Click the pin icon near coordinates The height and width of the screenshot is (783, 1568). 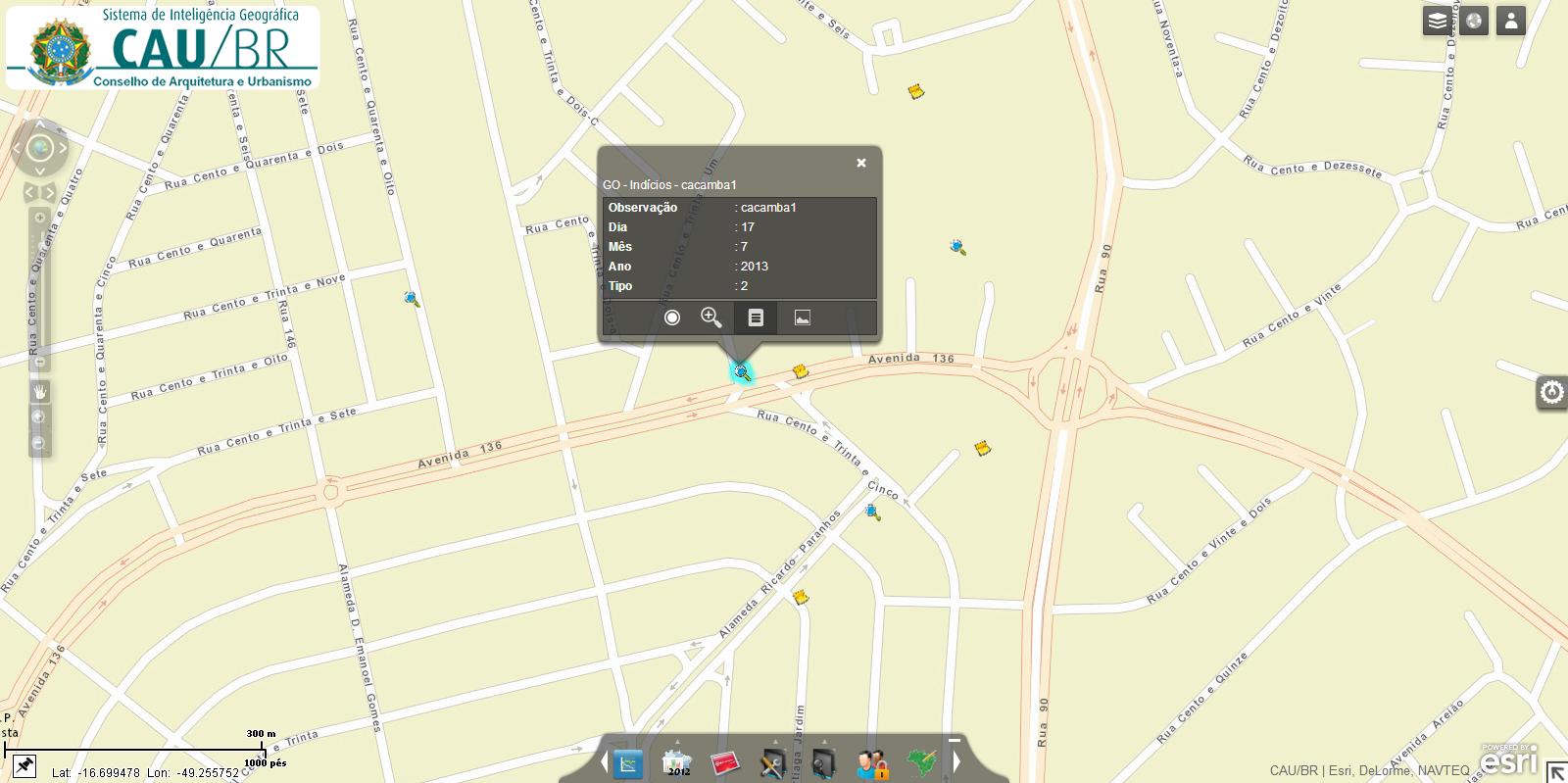point(23,765)
